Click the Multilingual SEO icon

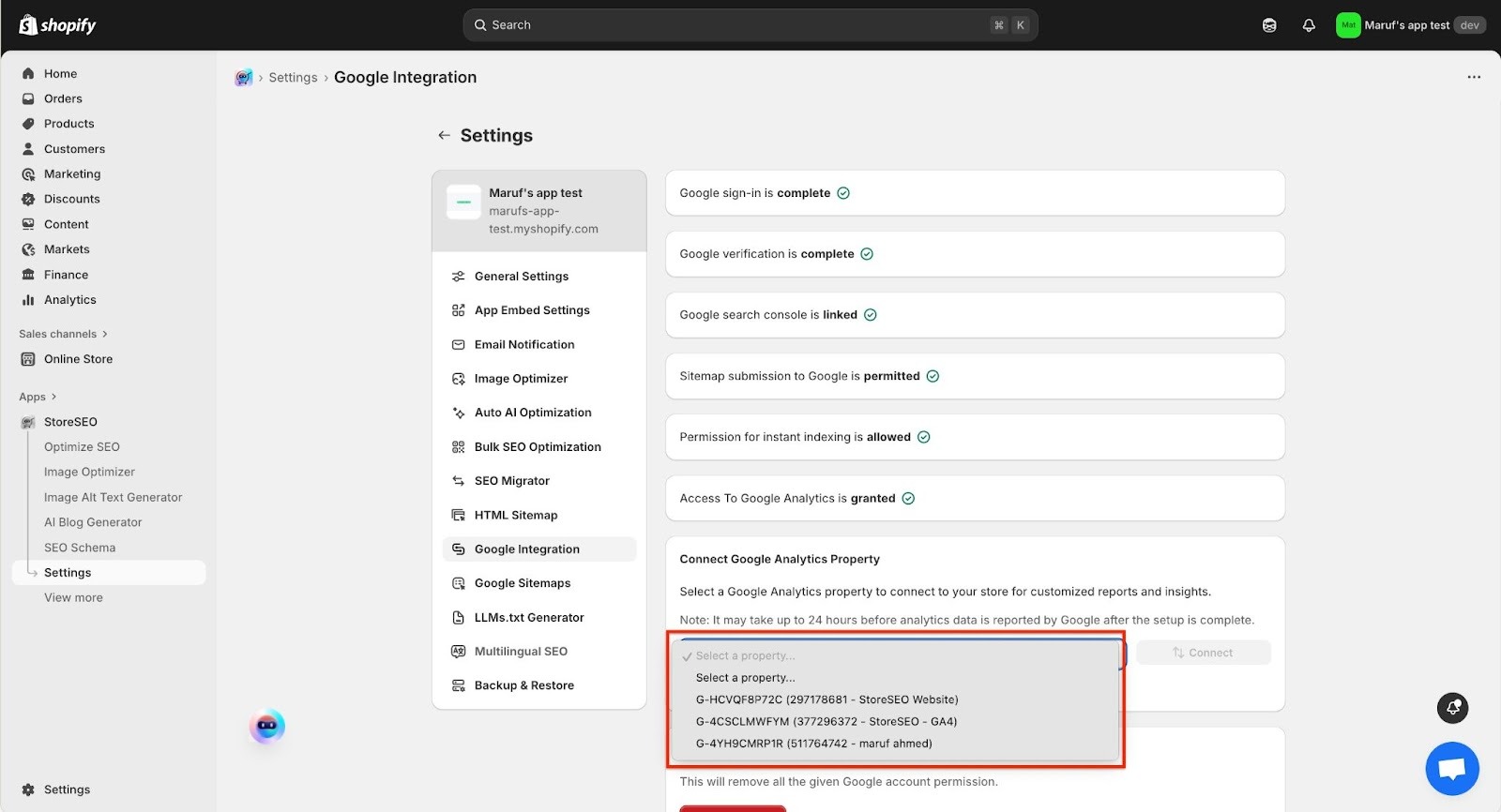pos(459,652)
